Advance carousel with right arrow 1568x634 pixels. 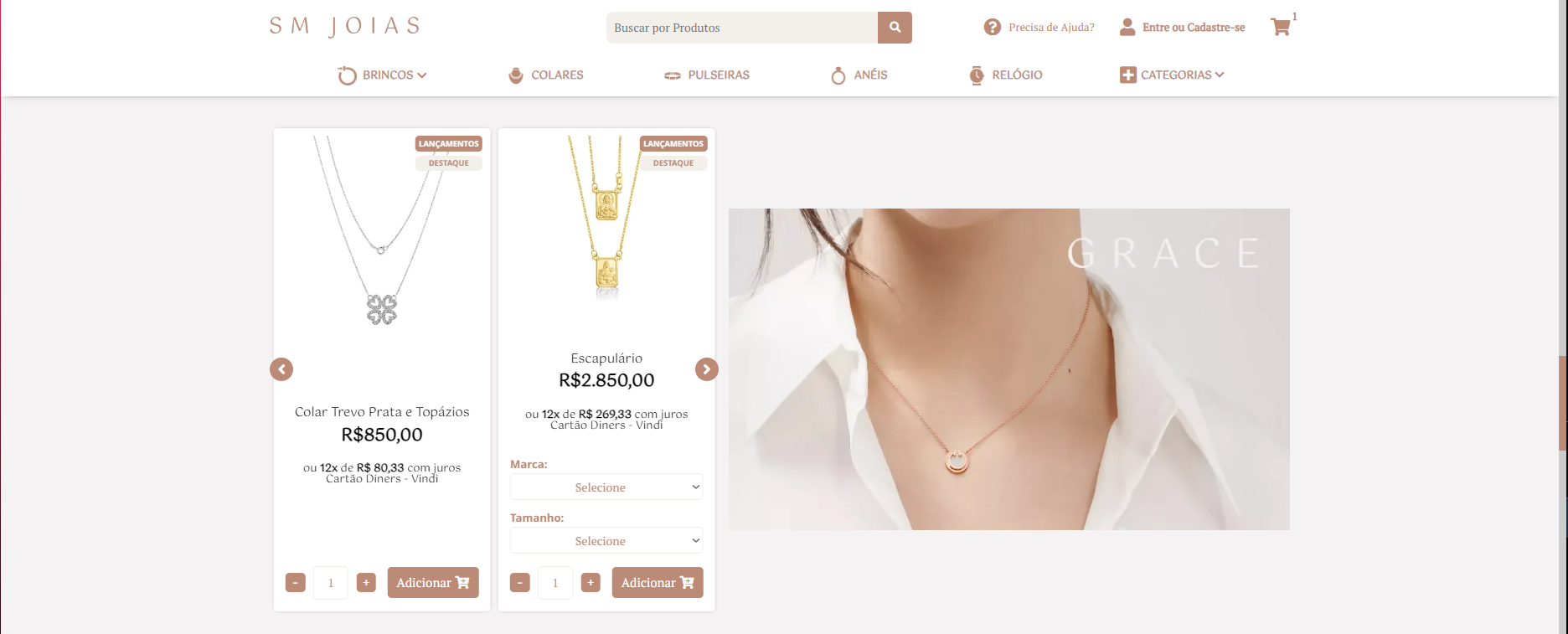point(707,369)
